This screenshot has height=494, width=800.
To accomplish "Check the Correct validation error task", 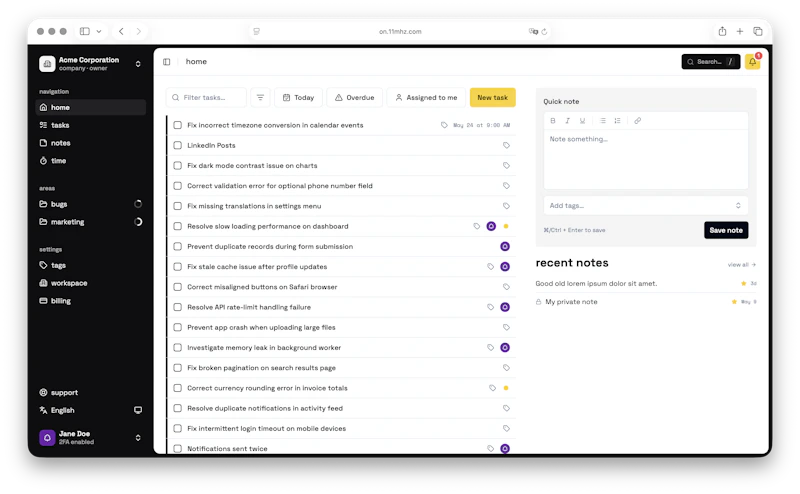I will pyautogui.click(x=178, y=186).
